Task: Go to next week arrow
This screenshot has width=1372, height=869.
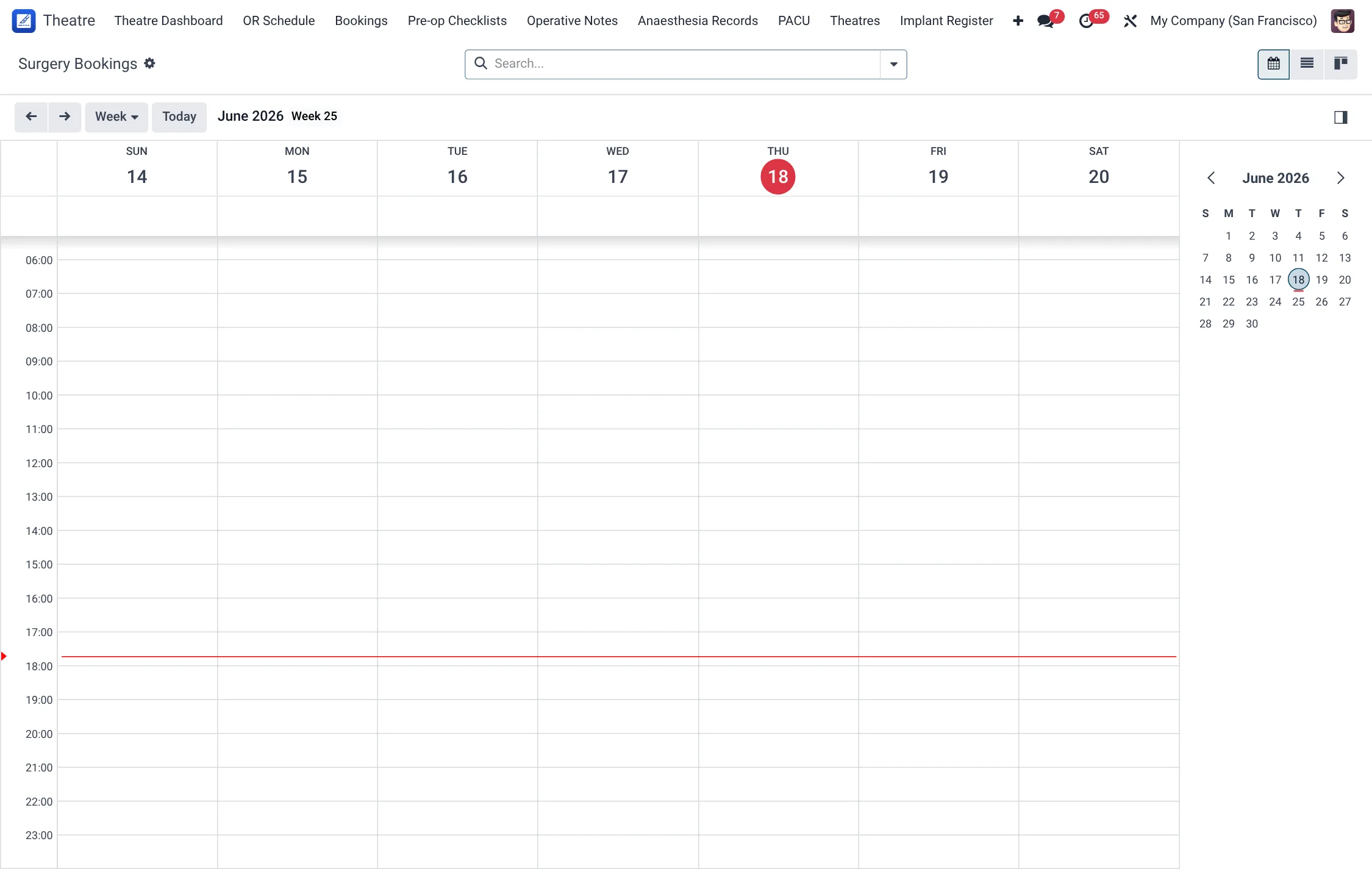Action: click(65, 116)
